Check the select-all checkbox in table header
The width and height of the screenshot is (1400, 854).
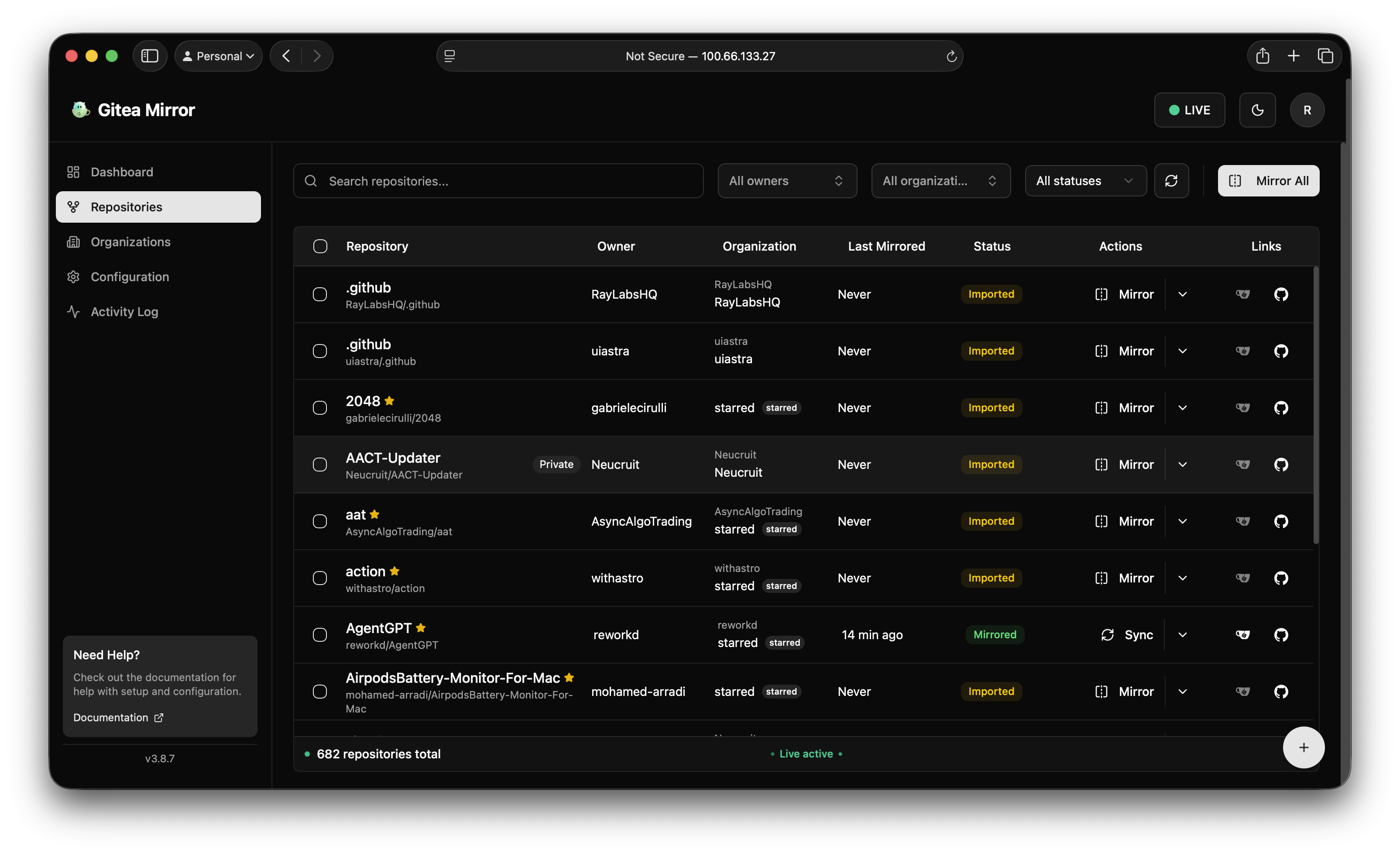point(320,246)
